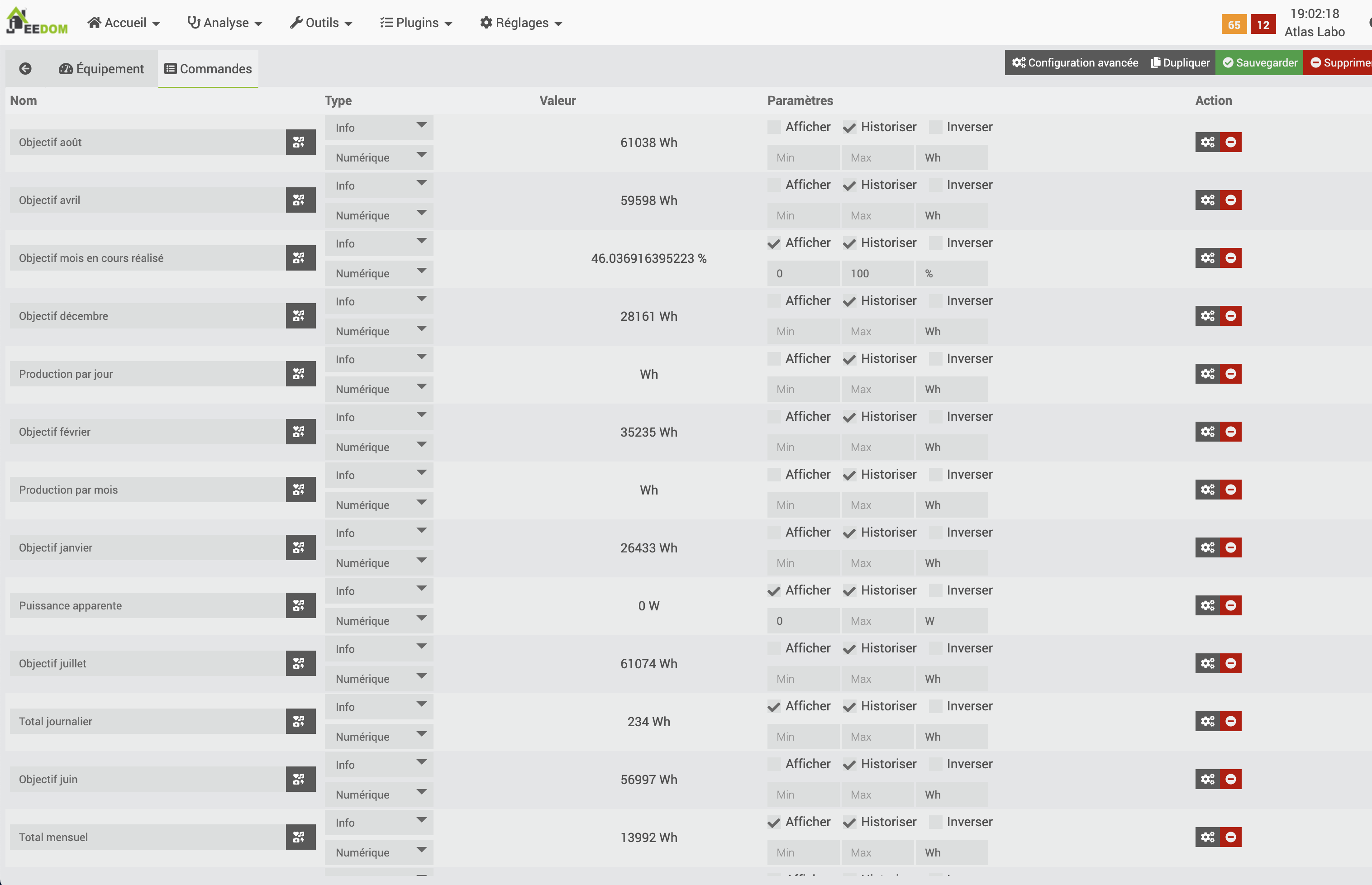The image size is (1372, 885).
Task: Enable Afficher for Objectif août
Action: point(774,127)
